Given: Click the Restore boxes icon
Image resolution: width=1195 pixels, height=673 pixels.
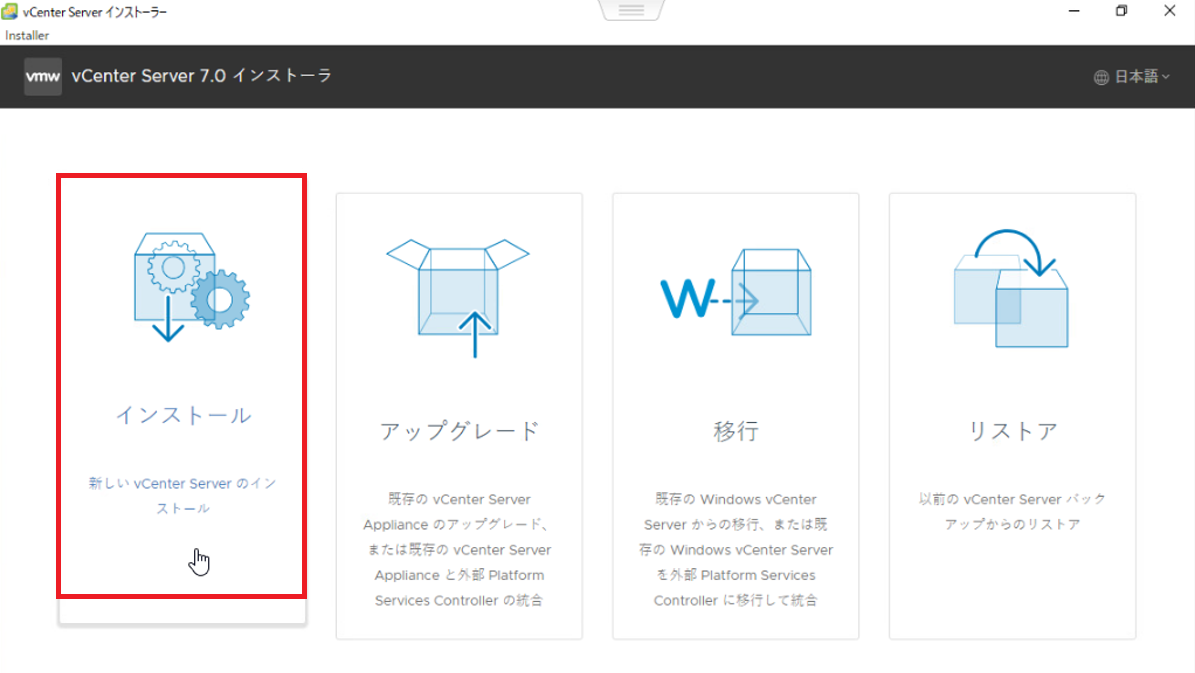Looking at the screenshot, I should tap(1011, 288).
